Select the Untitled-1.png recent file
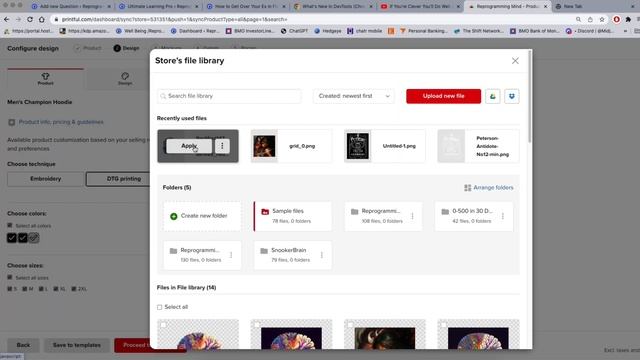This screenshot has height=360, width=640. [x=384, y=146]
